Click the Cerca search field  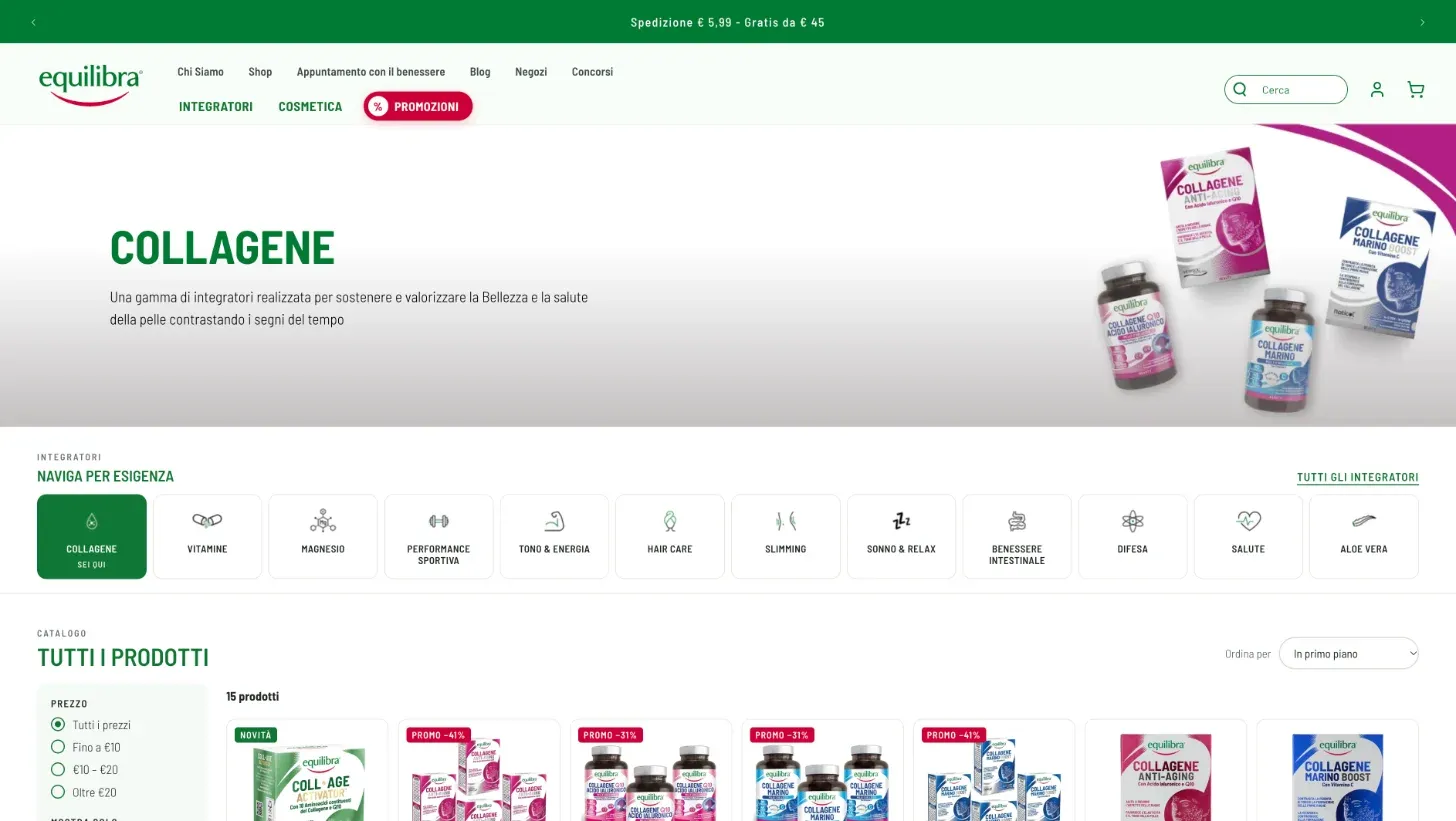tap(1286, 90)
